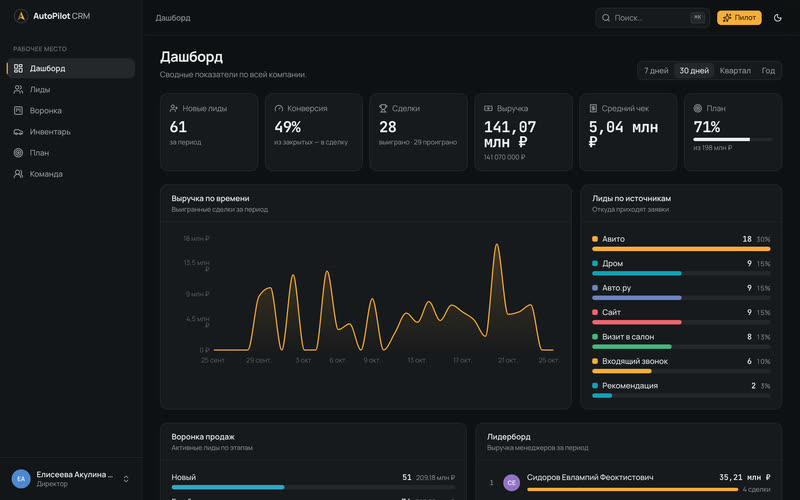Click the 35,21 млн ₽ leaderboard value

(x=744, y=477)
